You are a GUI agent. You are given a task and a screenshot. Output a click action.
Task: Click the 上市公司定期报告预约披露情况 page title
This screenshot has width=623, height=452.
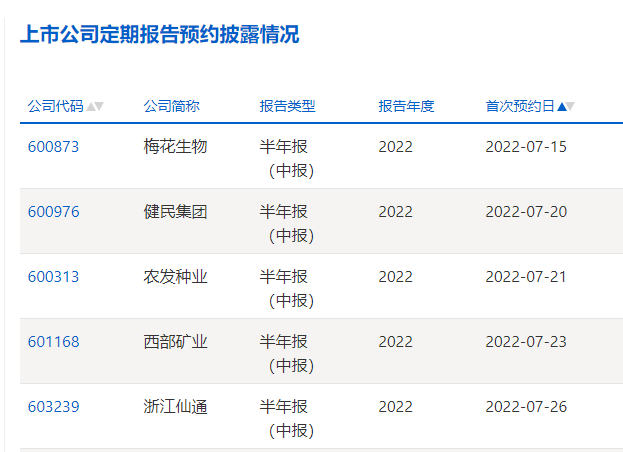coord(159,35)
